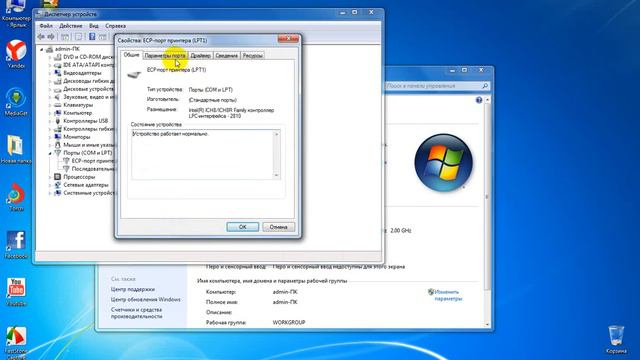Click the Back arrow in Device Manager toolbar

(41, 37)
